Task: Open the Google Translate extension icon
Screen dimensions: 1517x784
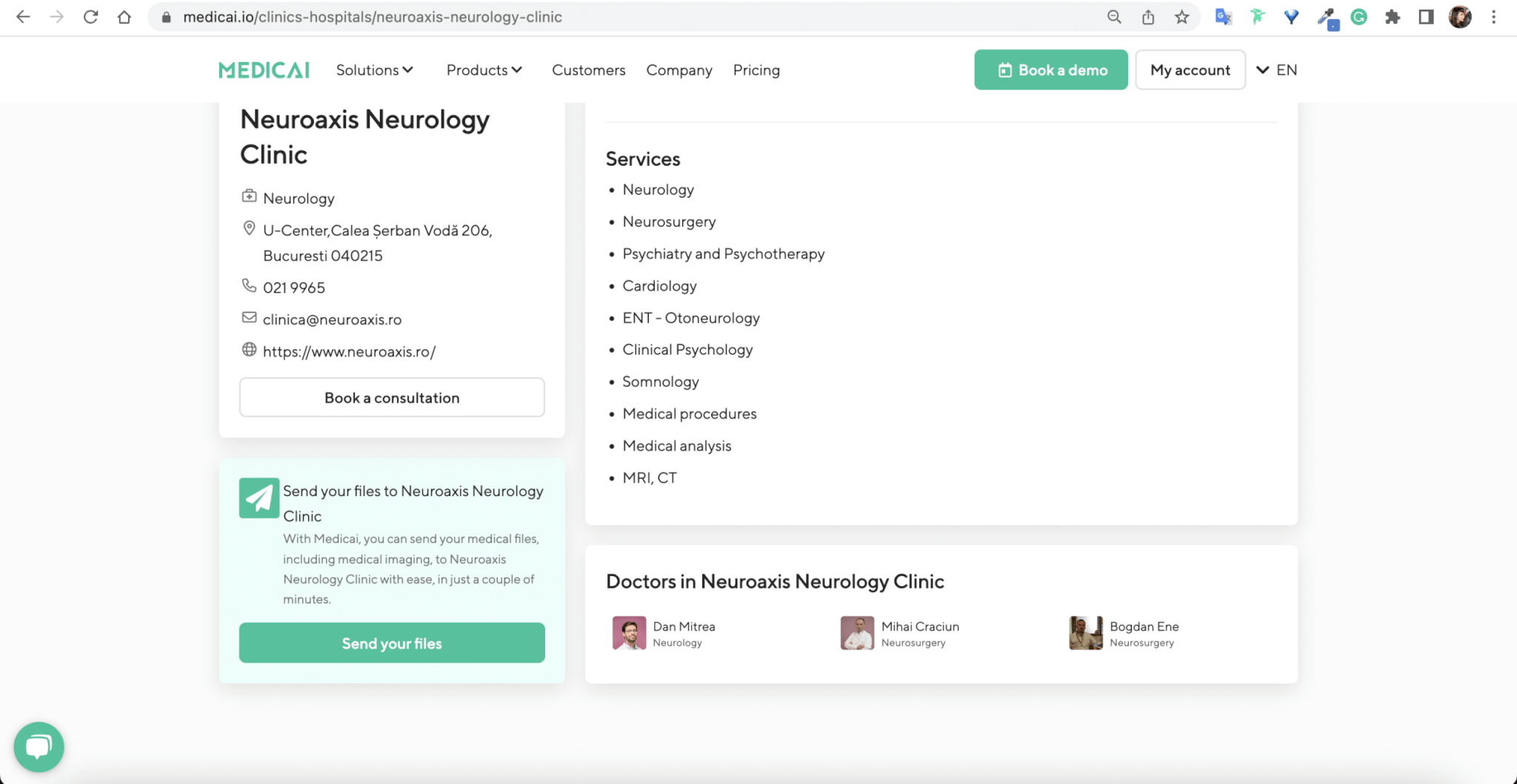Action: 1223,17
